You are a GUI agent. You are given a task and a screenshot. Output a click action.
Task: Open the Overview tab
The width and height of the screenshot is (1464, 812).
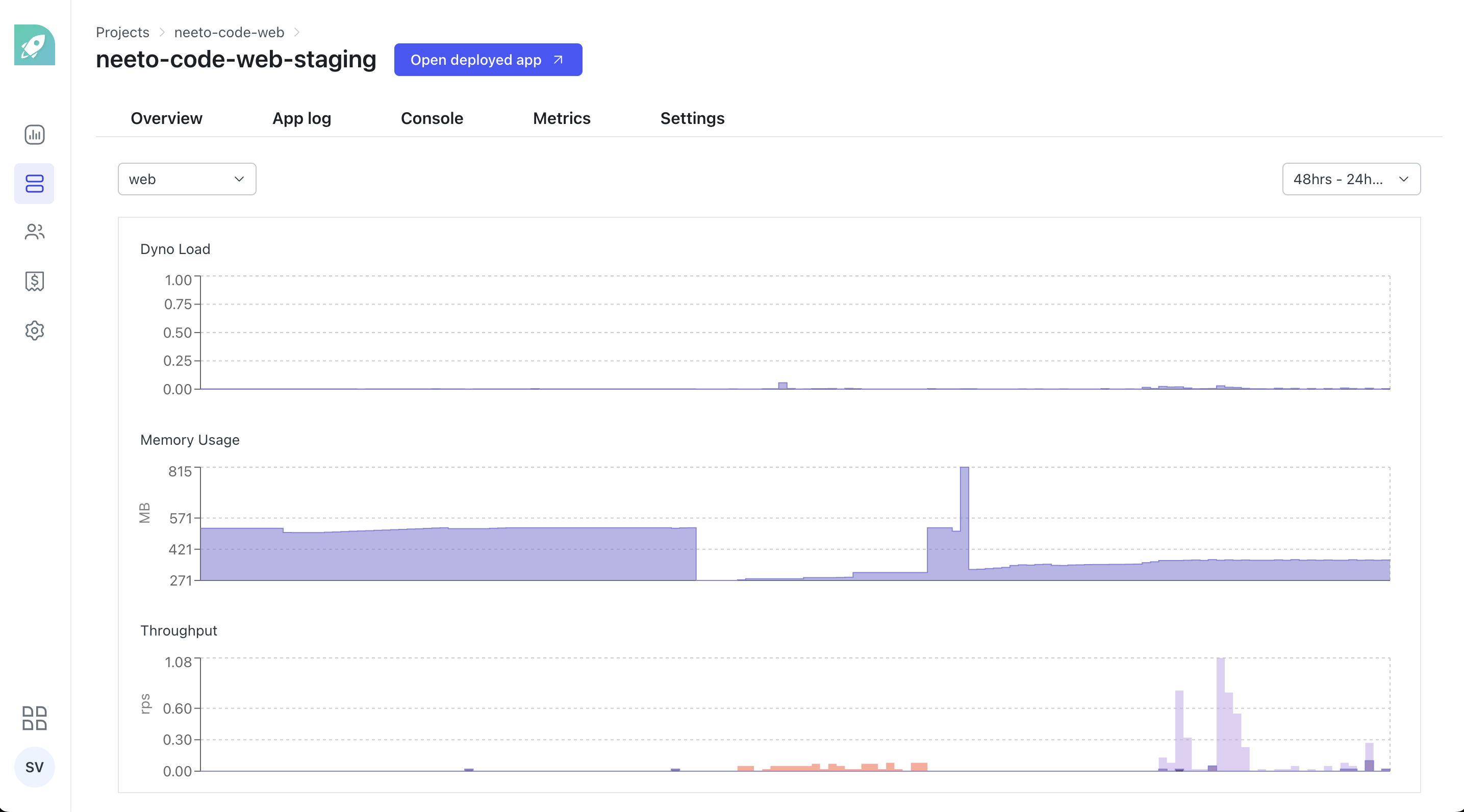click(x=166, y=118)
